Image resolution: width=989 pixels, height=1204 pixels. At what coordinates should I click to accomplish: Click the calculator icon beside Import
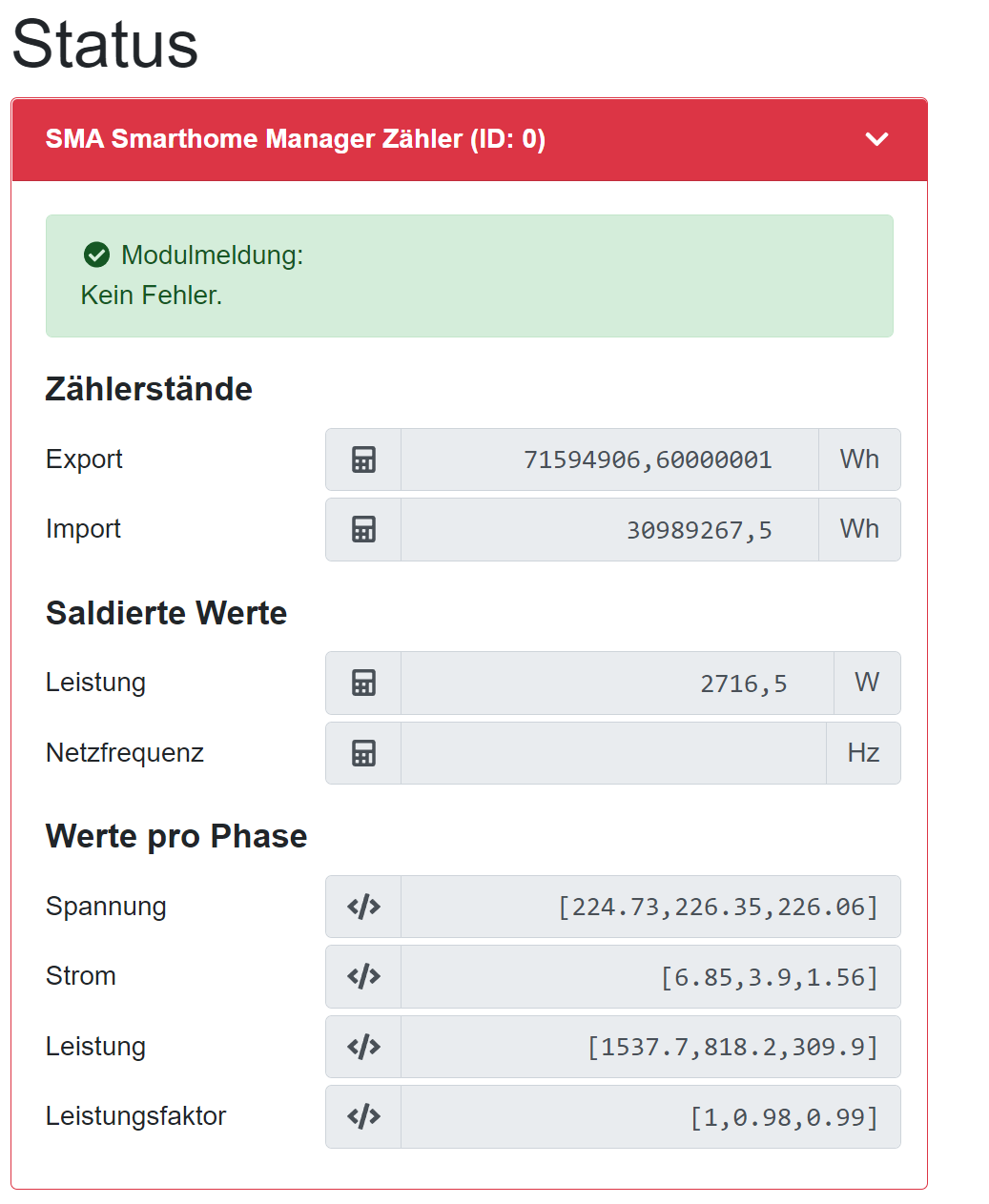point(363,529)
